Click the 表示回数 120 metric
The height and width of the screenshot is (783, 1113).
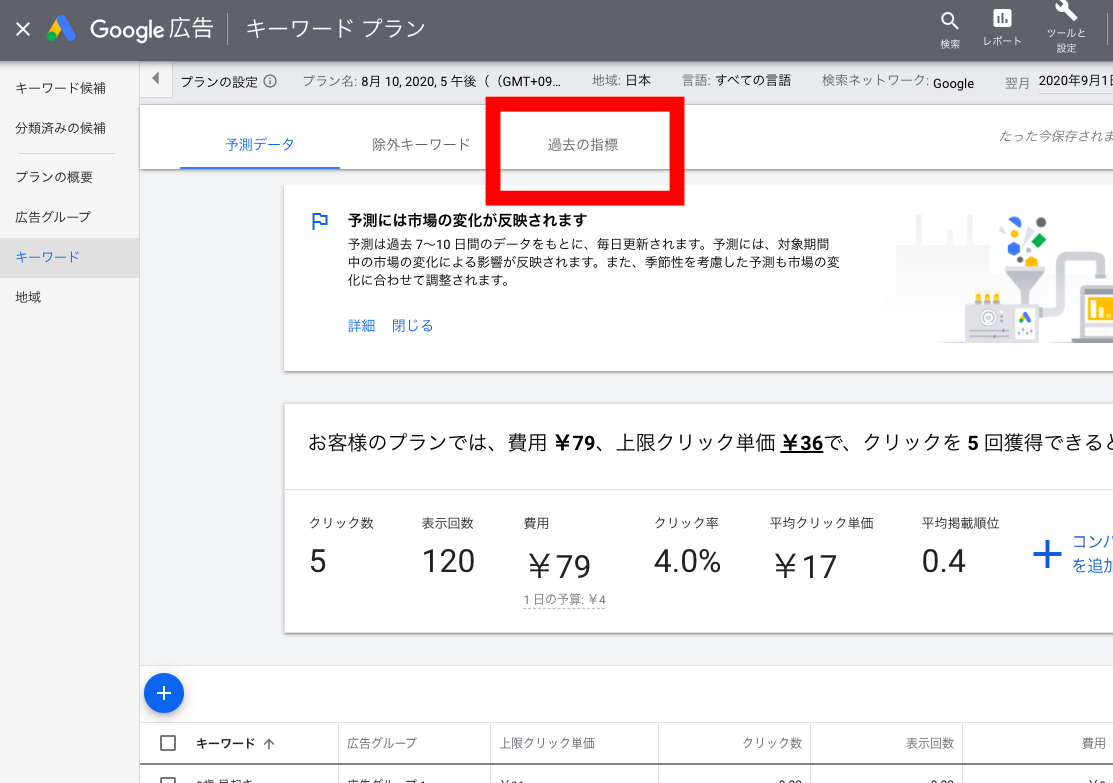(x=448, y=547)
